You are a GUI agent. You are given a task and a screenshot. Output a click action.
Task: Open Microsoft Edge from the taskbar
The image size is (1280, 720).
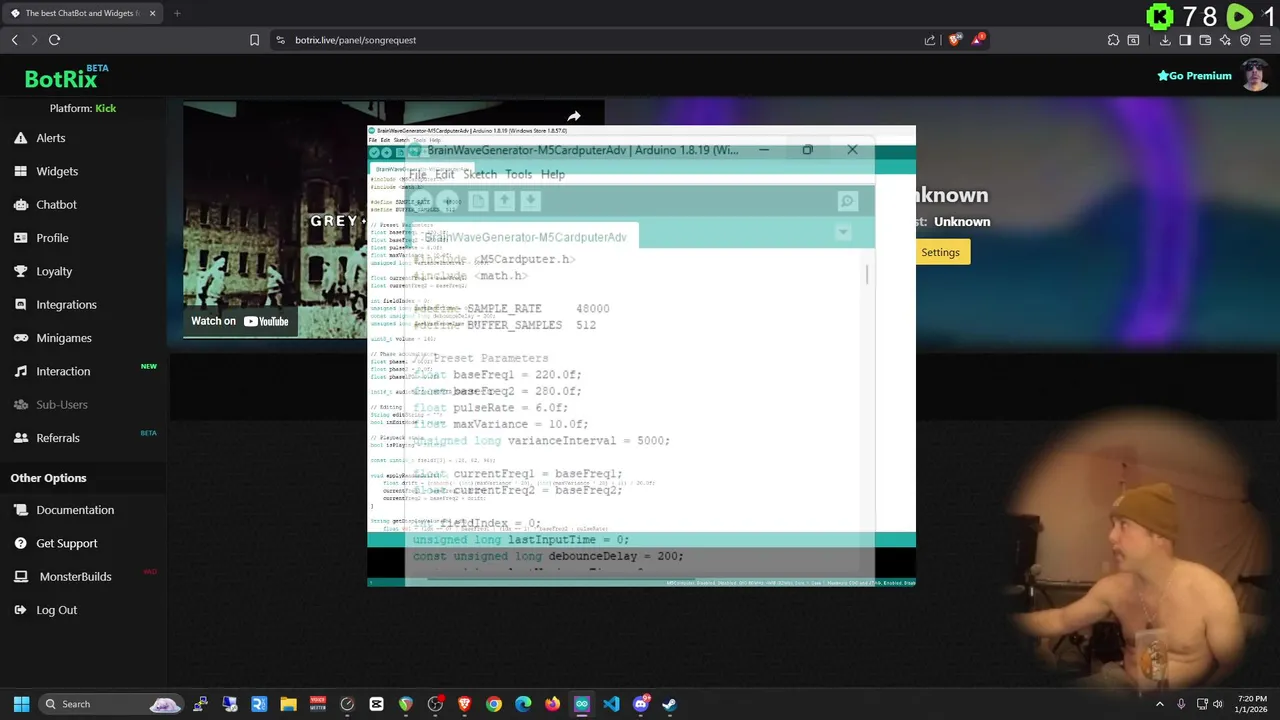pyautogui.click(x=523, y=704)
